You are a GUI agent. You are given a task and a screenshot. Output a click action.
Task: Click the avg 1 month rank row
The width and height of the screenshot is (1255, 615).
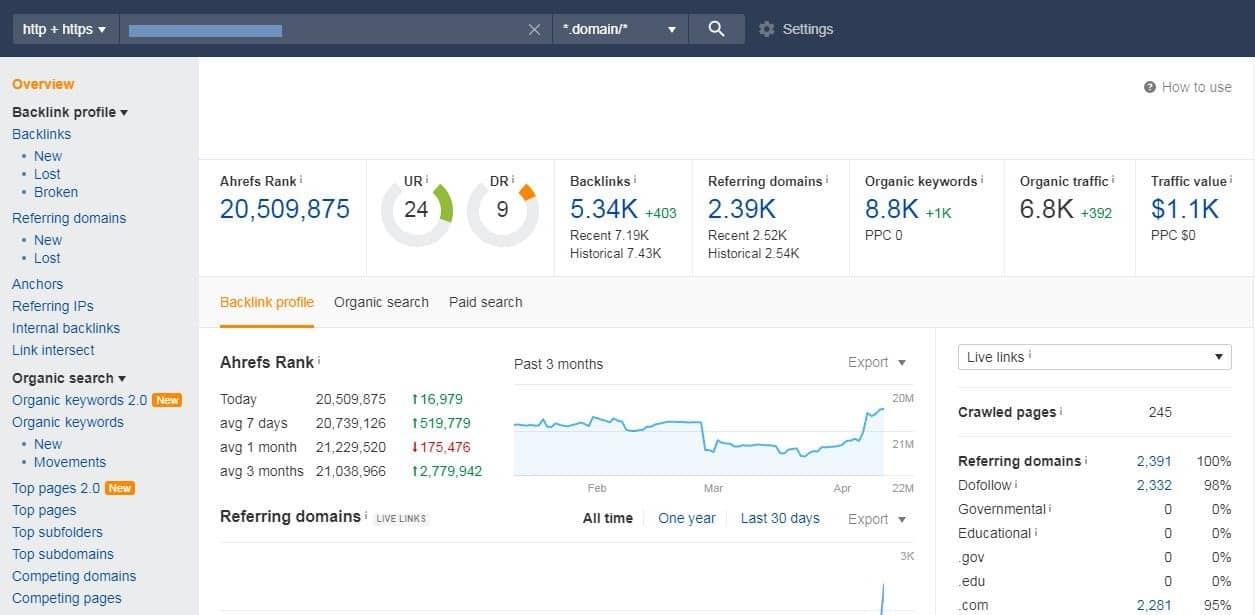coord(351,447)
